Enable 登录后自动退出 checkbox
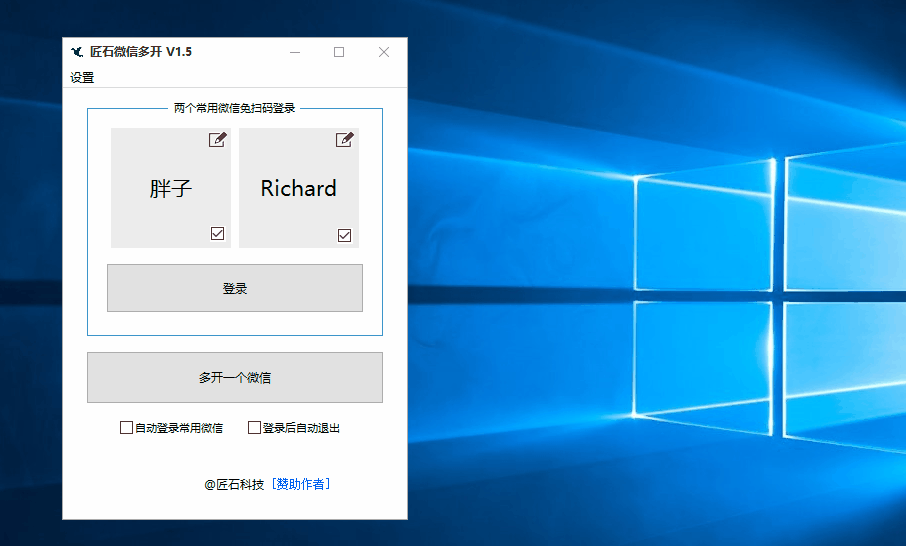The width and height of the screenshot is (906, 546). click(x=254, y=428)
